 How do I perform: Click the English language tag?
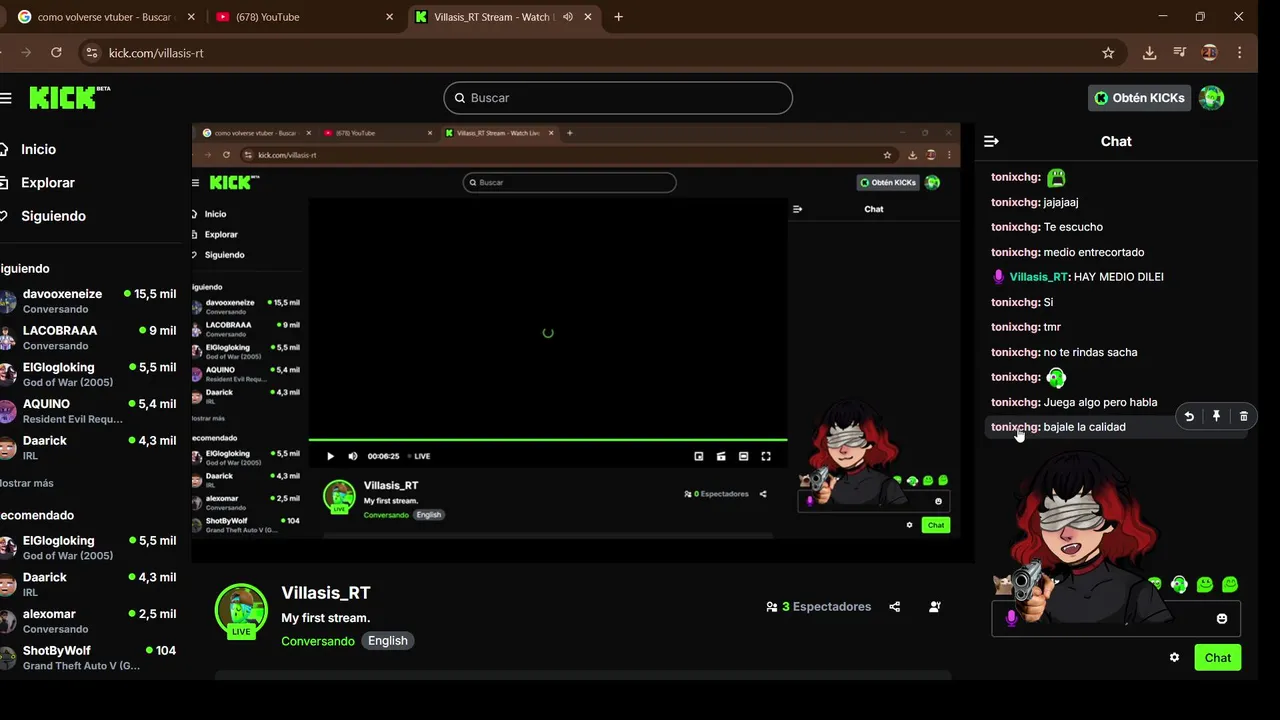point(388,641)
